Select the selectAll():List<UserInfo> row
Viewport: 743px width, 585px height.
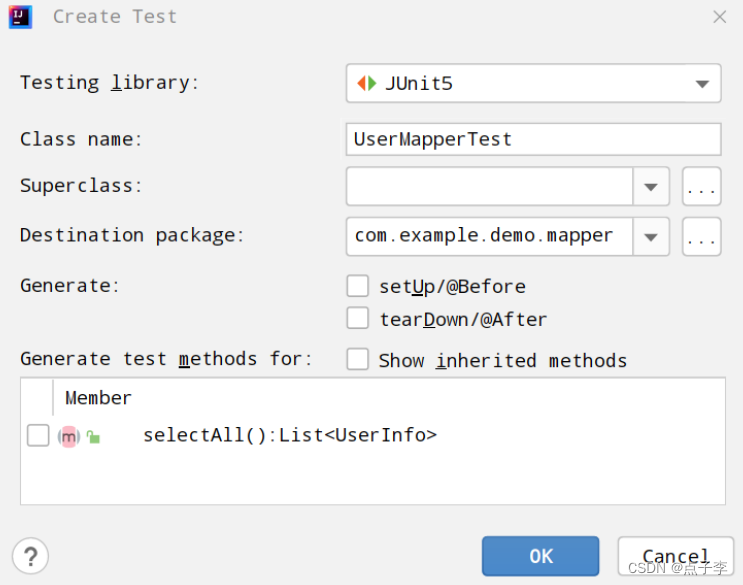pyautogui.click(x=373, y=435)
